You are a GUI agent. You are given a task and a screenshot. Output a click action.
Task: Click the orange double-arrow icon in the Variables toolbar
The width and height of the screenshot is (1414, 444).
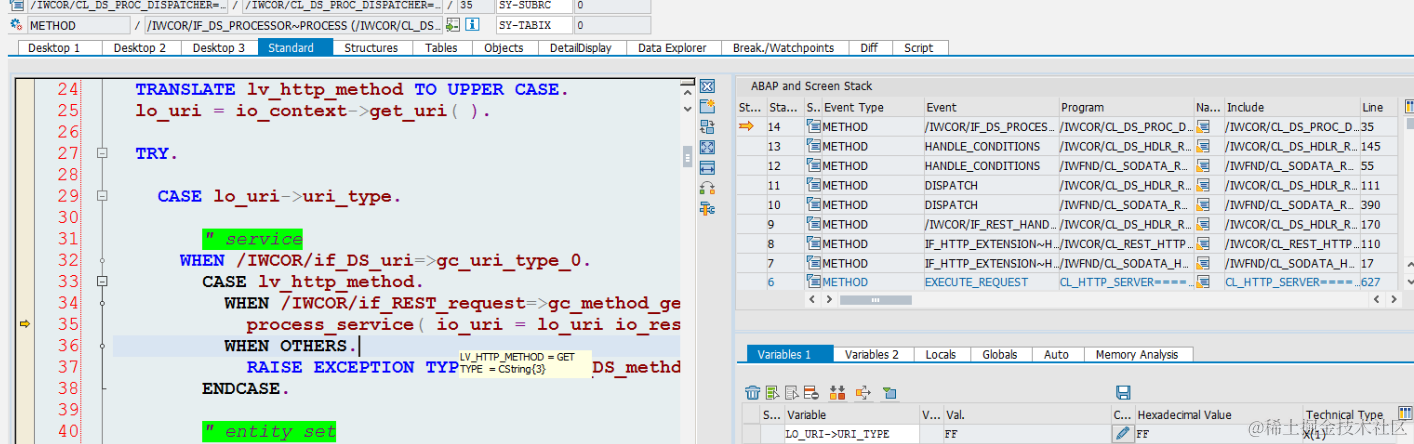[x=837, y=393]
